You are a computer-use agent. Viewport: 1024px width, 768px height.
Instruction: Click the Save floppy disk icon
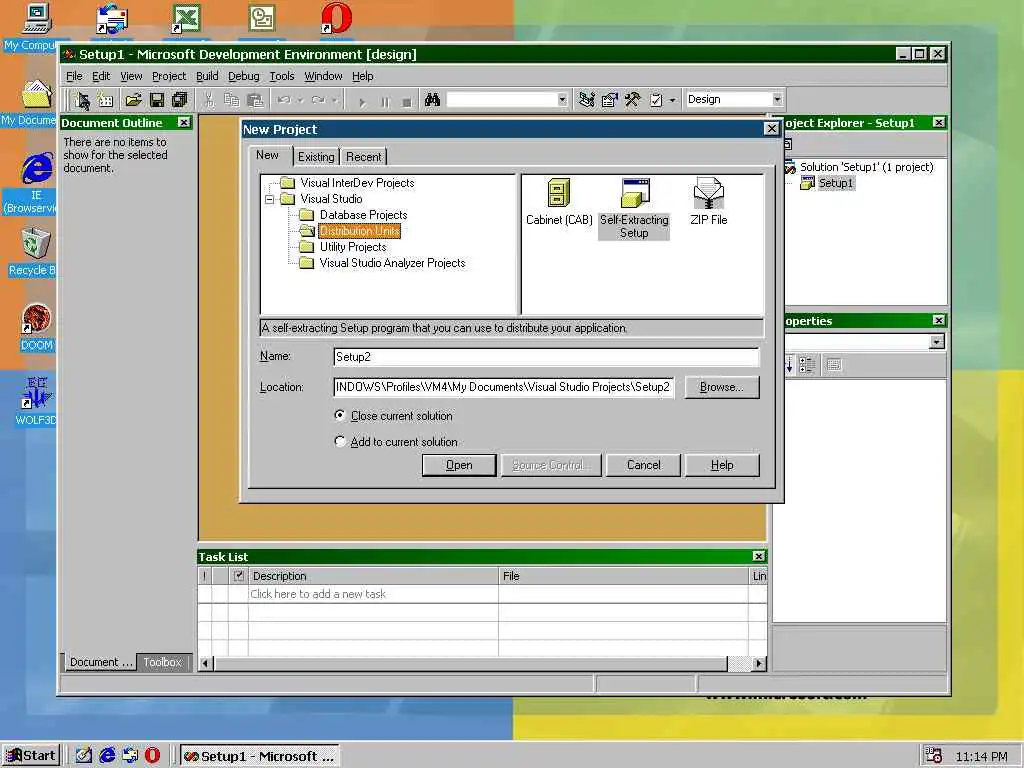(157, 100)
